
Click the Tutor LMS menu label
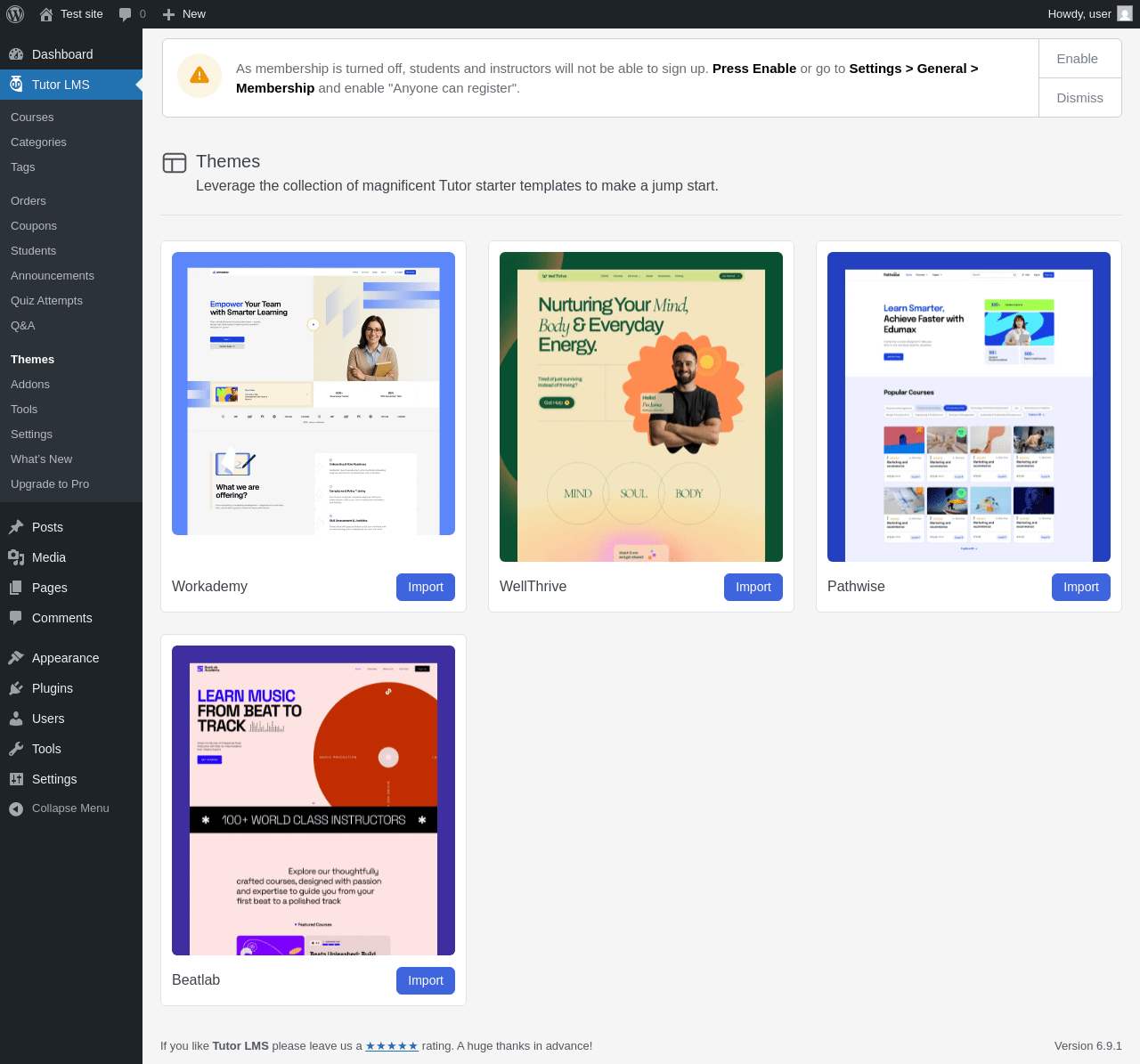[x=61, y=85]
